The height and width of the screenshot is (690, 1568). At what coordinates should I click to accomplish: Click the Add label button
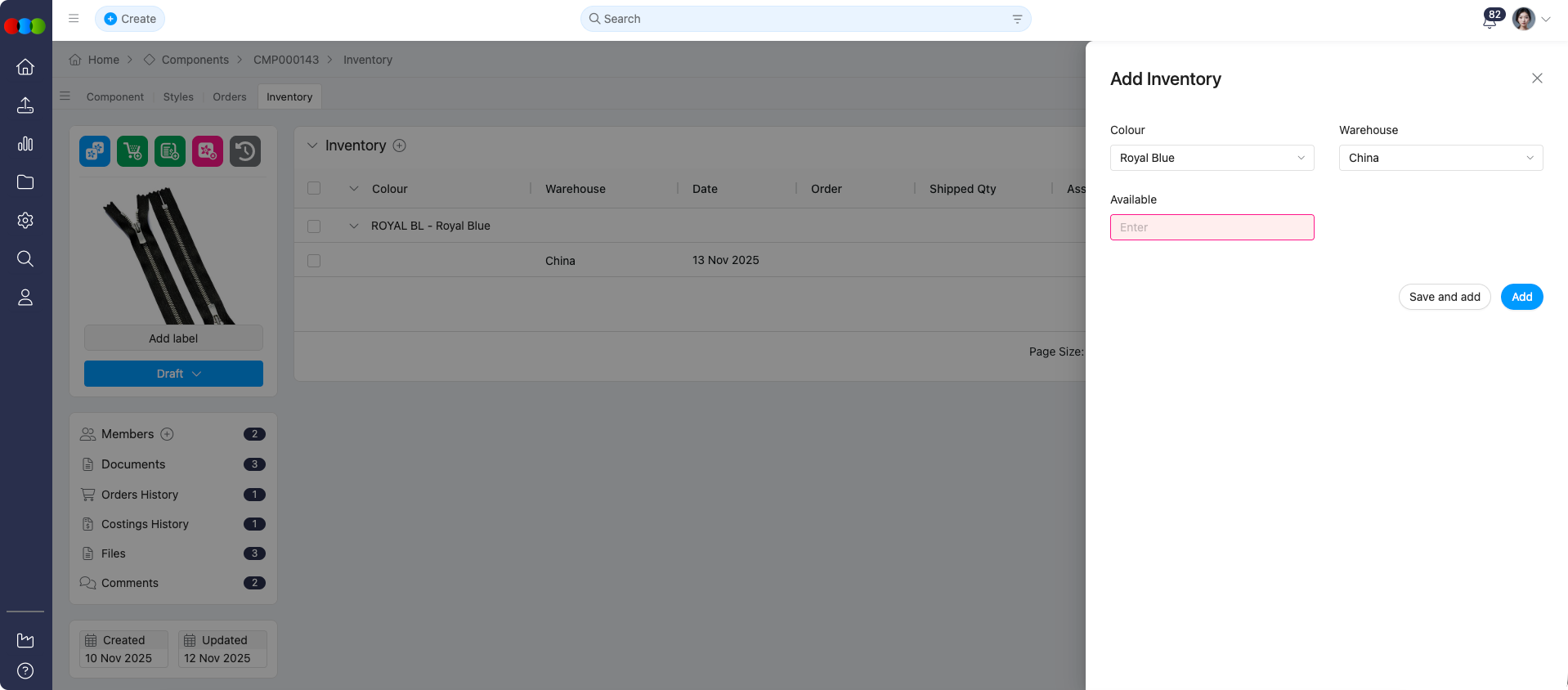(x=173, y=338)
